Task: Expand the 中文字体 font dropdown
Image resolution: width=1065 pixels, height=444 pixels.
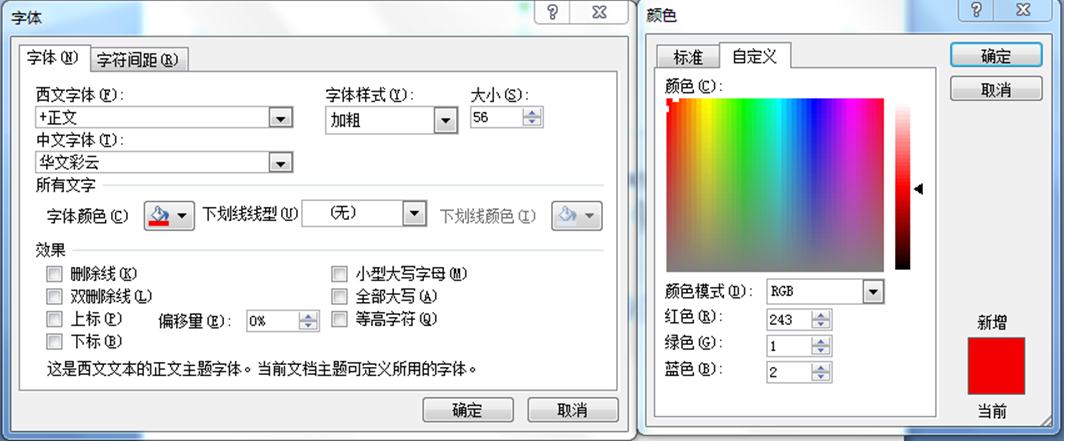Action: 280,163
